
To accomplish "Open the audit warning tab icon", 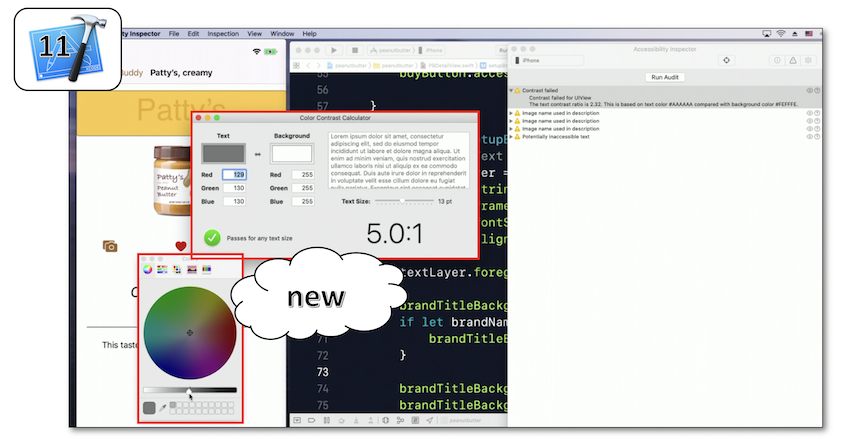I will 793,60.
